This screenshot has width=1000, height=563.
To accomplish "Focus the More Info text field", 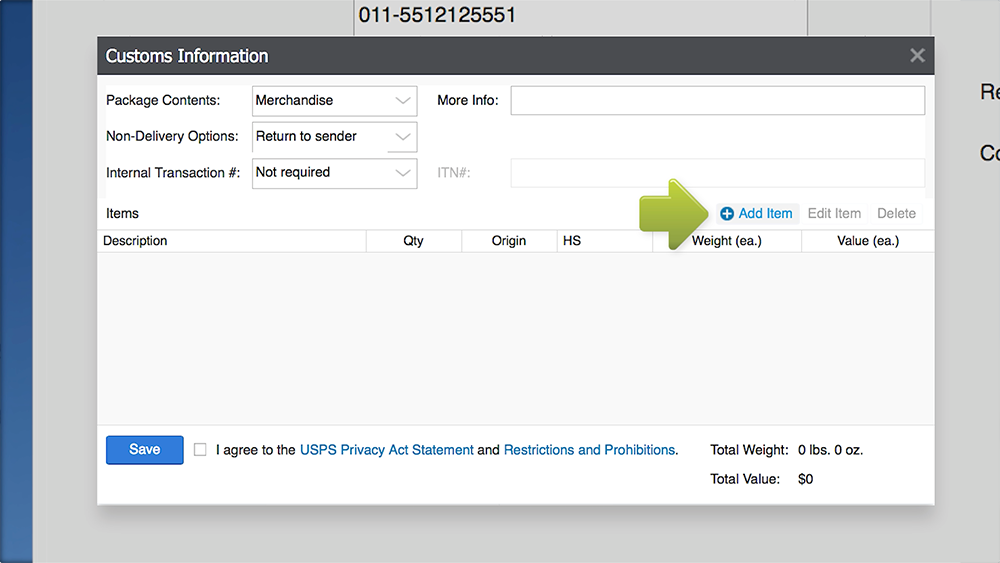I will click(x=717, y=101).
